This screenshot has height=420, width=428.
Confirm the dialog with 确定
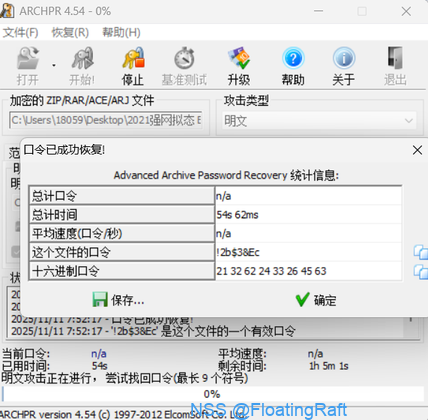316,300
